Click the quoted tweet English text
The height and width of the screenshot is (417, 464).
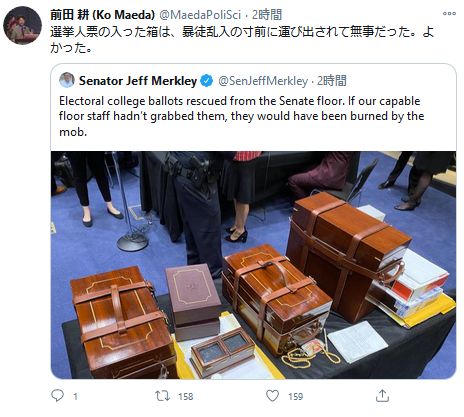click(241, 116)
